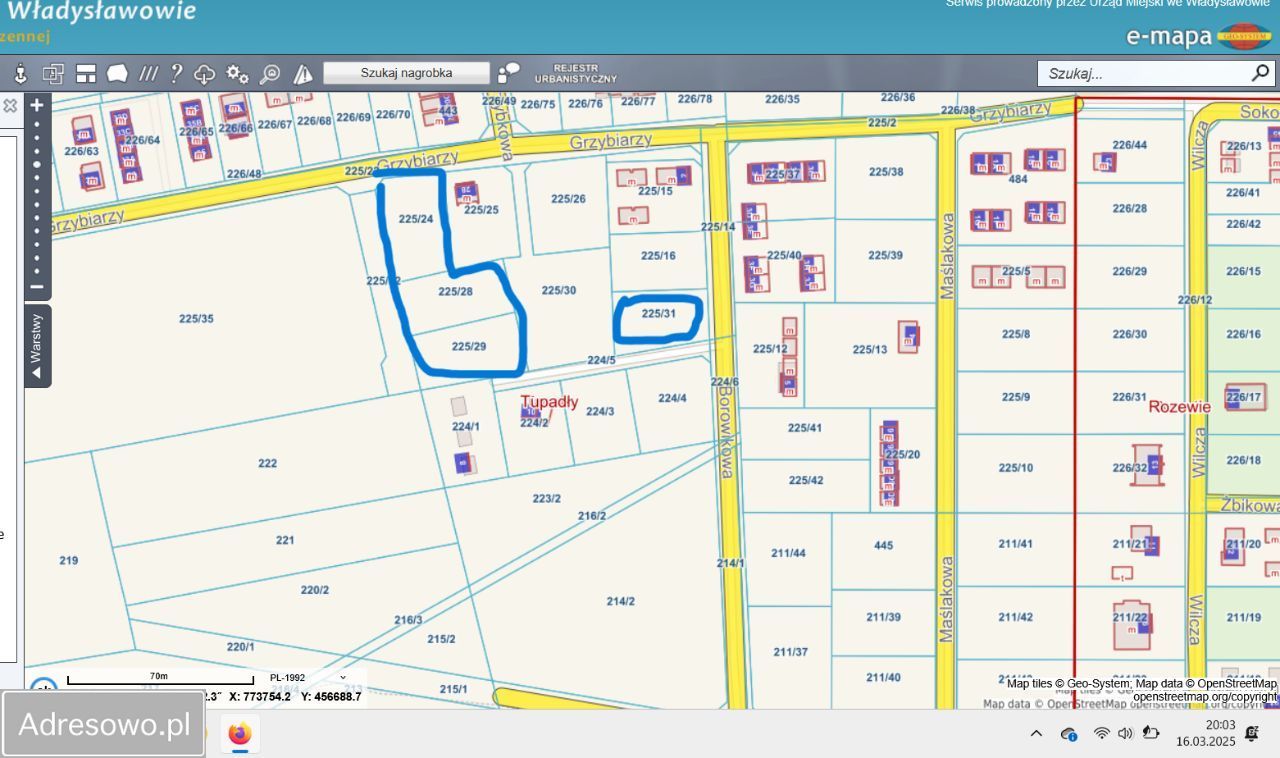Click parcel label 226/44
The height and width of the screenshot is (758, 1280).
1129,145
